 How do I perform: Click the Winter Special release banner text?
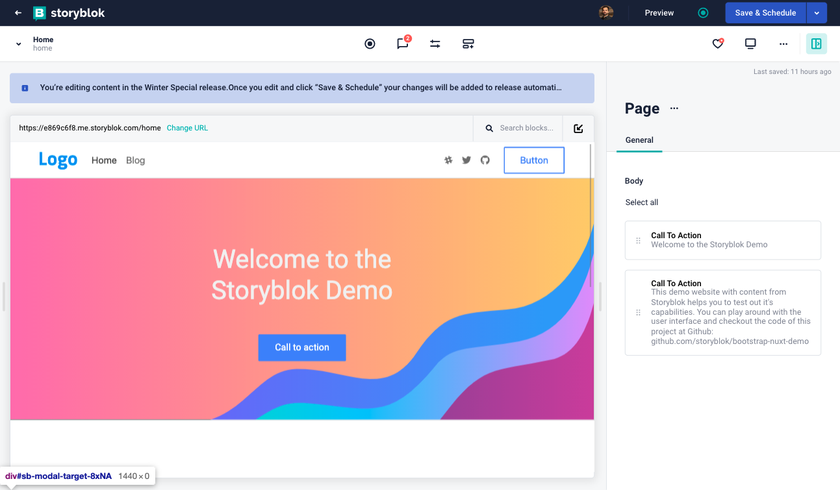point(301,87)
